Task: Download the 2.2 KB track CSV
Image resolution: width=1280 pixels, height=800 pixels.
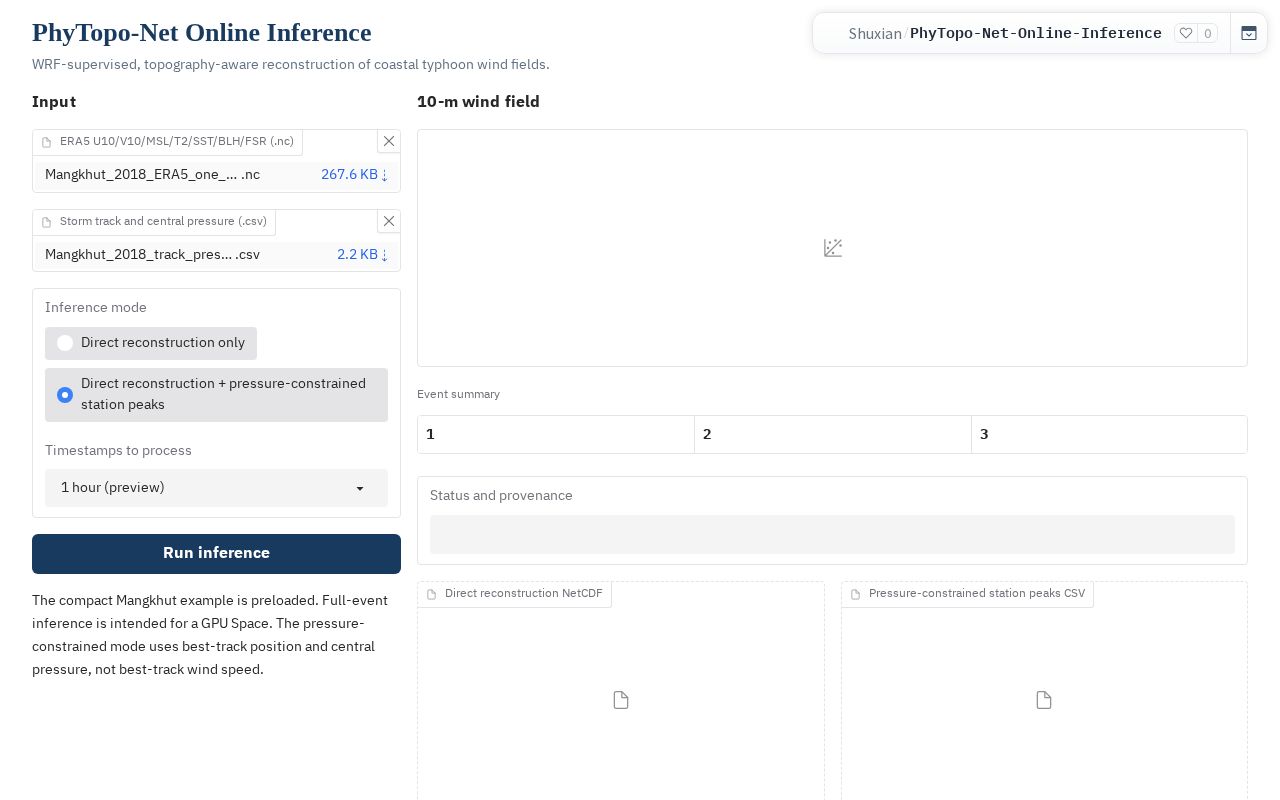Action: (362, 254)
